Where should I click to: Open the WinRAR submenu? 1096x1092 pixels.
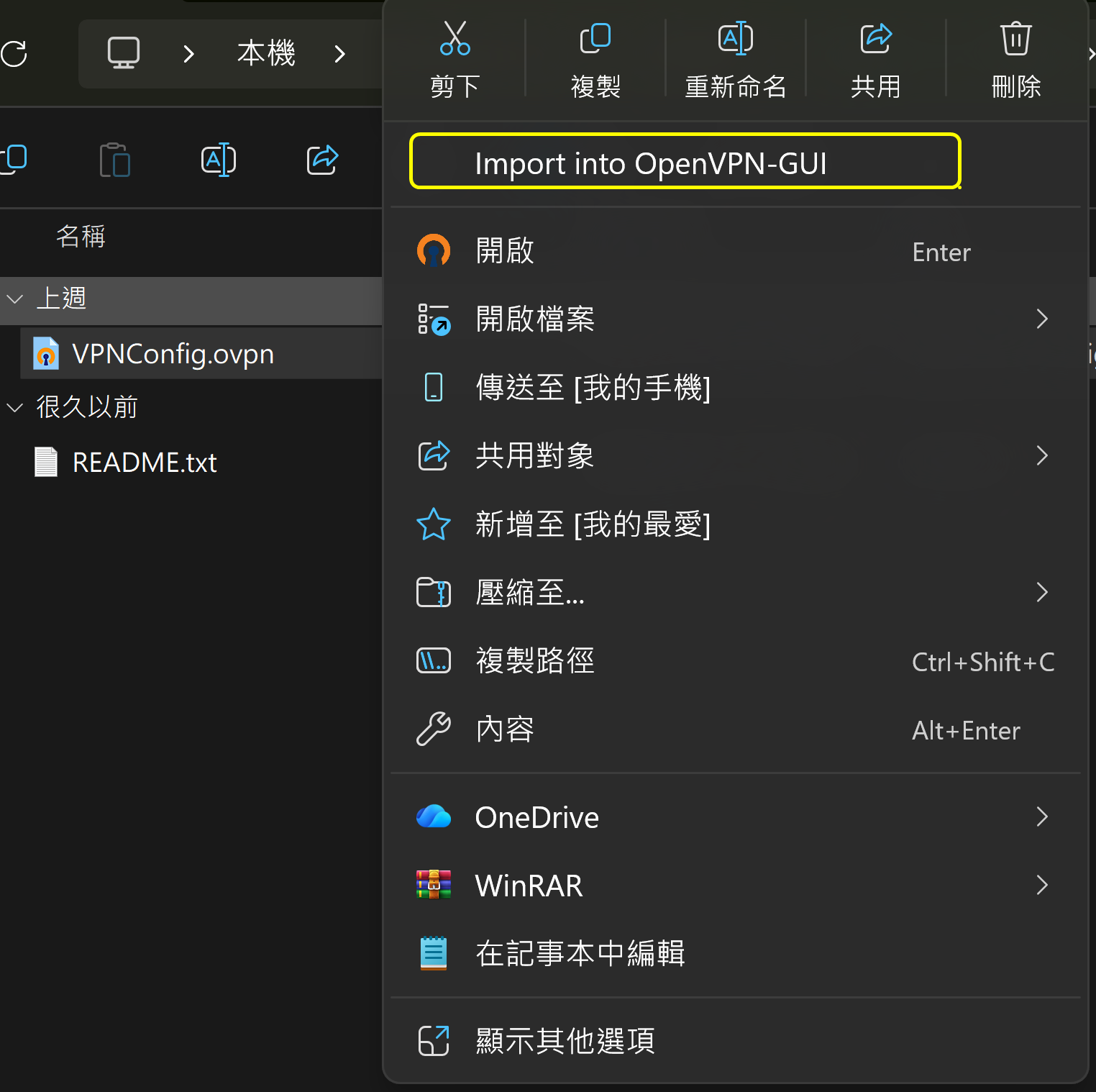tap(735, 886)
